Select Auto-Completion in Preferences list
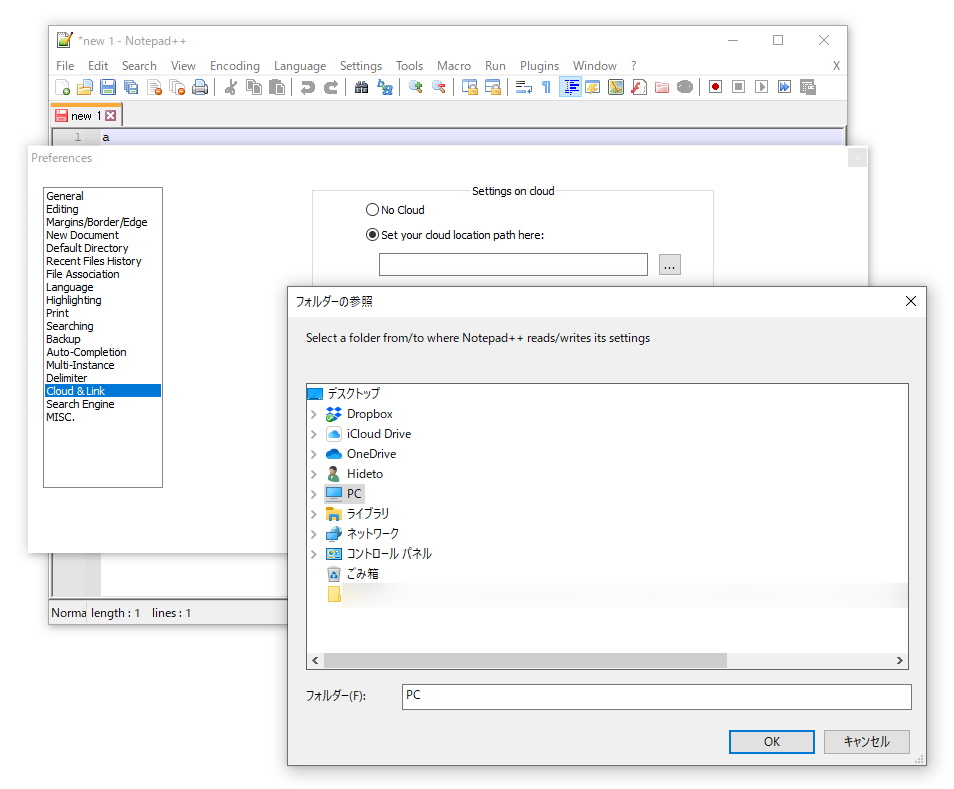 (86, 352)
